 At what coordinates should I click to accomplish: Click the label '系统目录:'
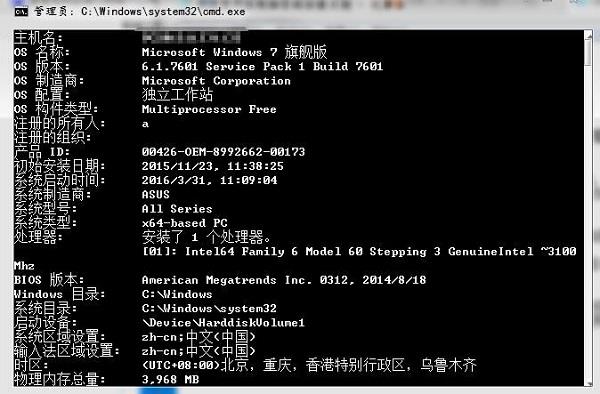pyautogui.click(x=45, y=308)
